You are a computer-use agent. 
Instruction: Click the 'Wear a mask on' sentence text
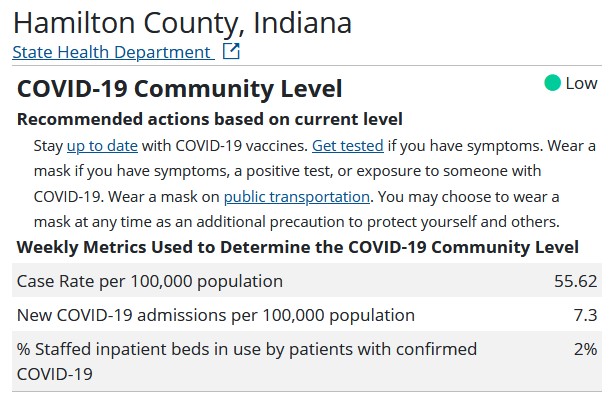pyautogui.click(x=164, y=196)
